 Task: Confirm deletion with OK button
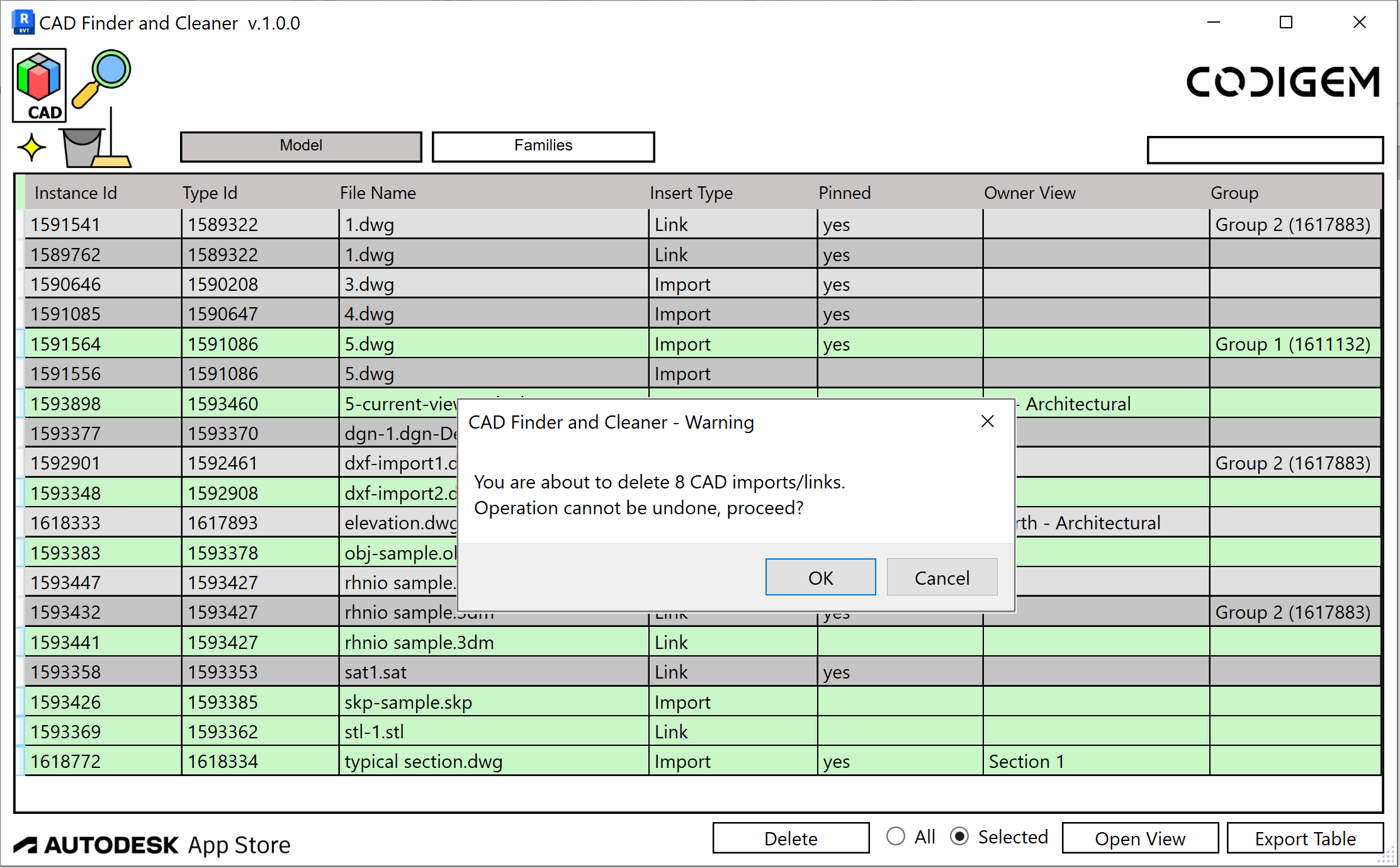(x=820, y=577)
